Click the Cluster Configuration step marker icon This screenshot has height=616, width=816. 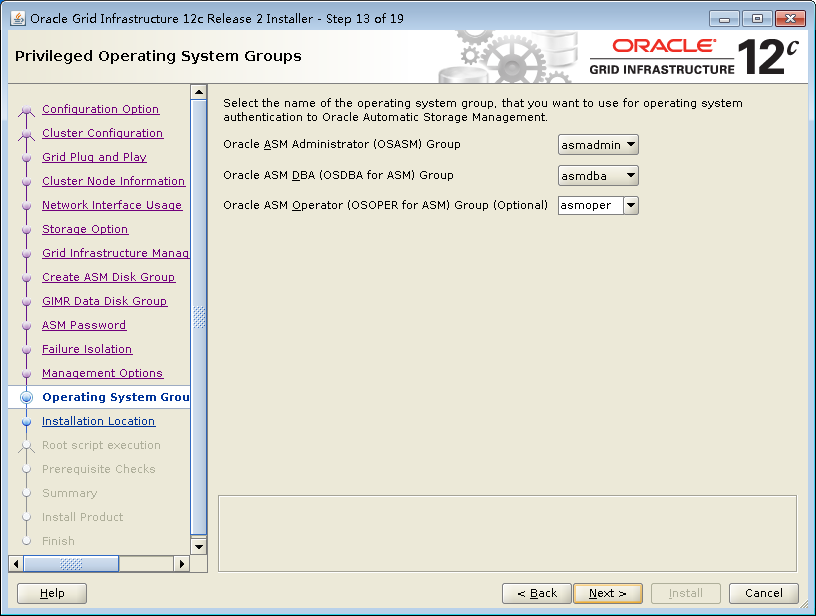(x=27, y=134)
